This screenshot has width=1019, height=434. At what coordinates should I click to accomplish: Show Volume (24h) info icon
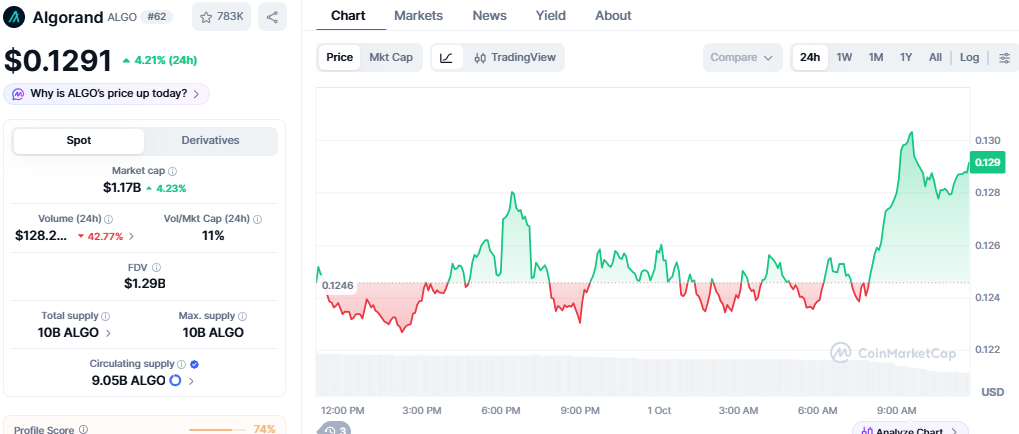pos(109,219)
